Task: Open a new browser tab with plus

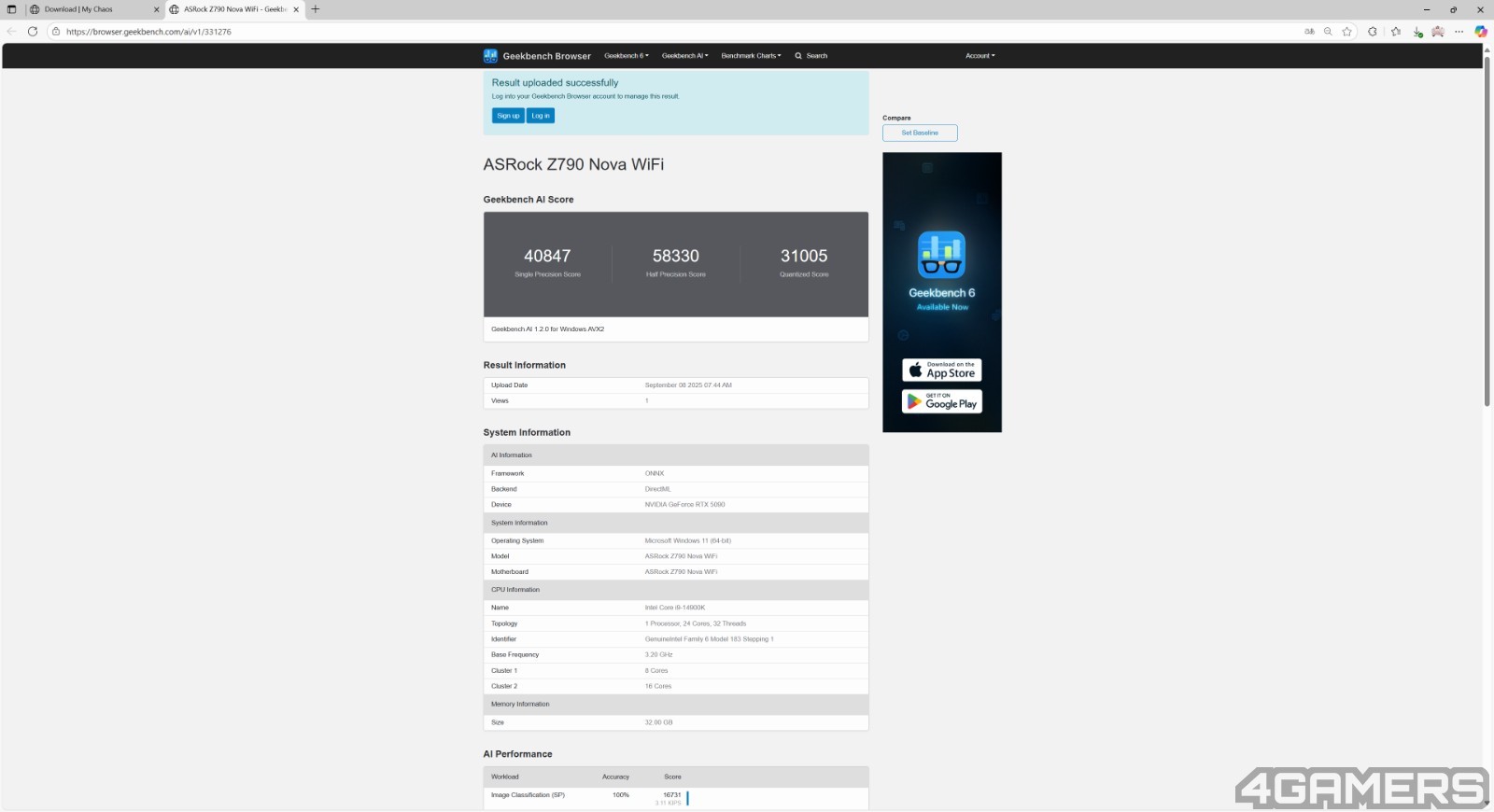Action: click(x=315, y=9)
